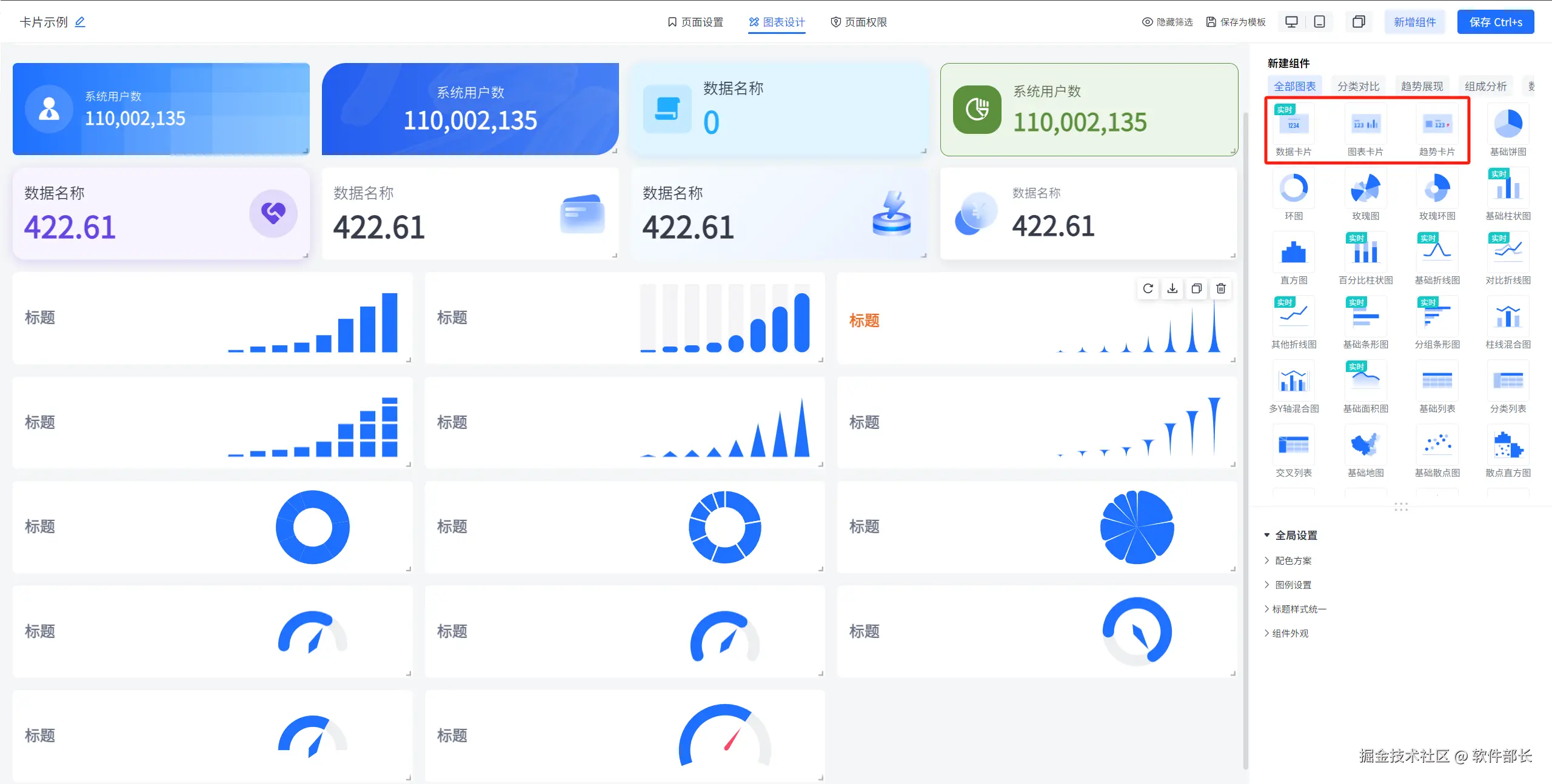Screen dimensions: 1552x784
Task: Switch to desktop preview mode
Action: click(x=1291, y=22)
